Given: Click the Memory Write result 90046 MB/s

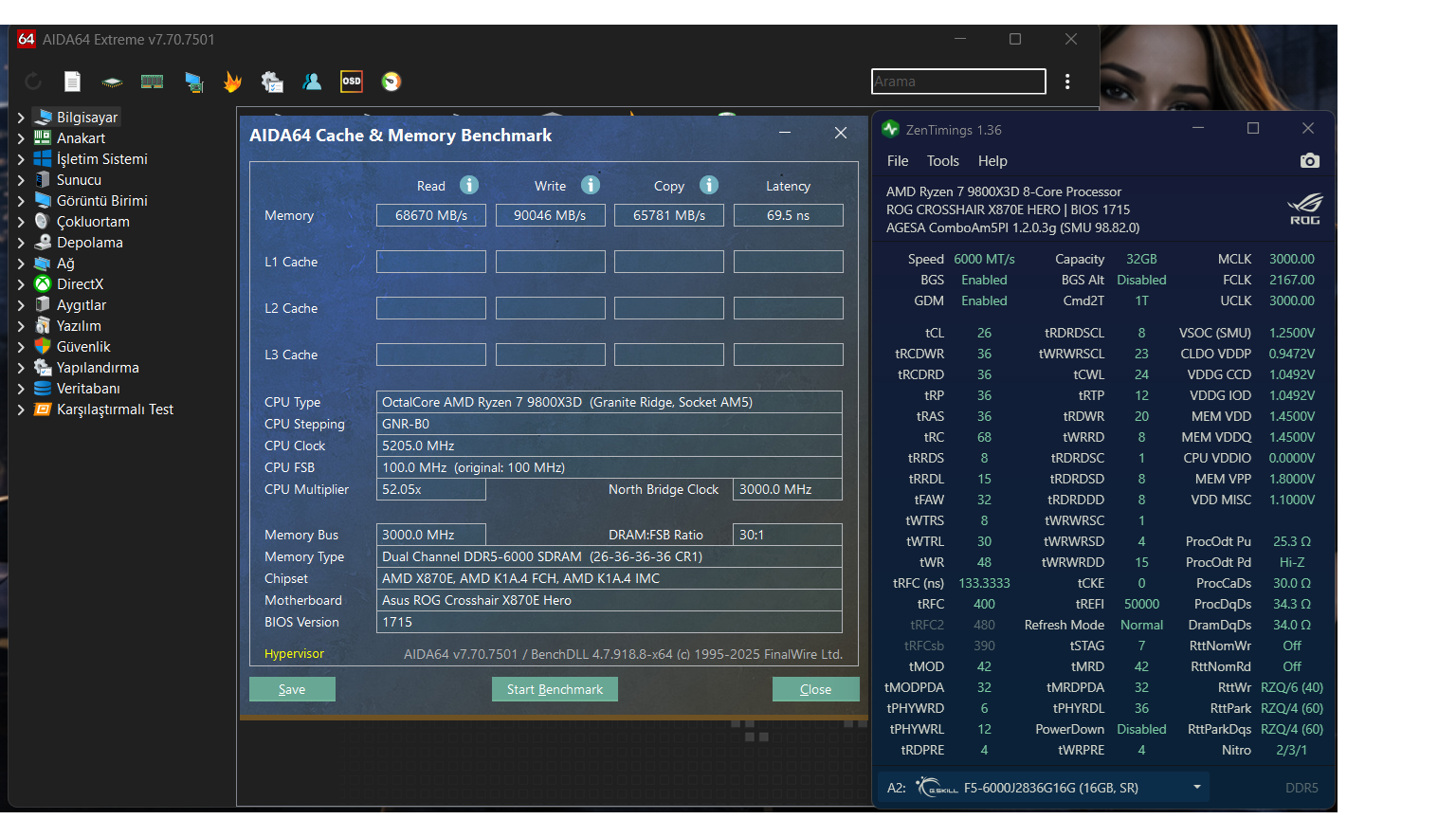Looking at the screenshot, I should pyautogui.click(x=550, y=215).
